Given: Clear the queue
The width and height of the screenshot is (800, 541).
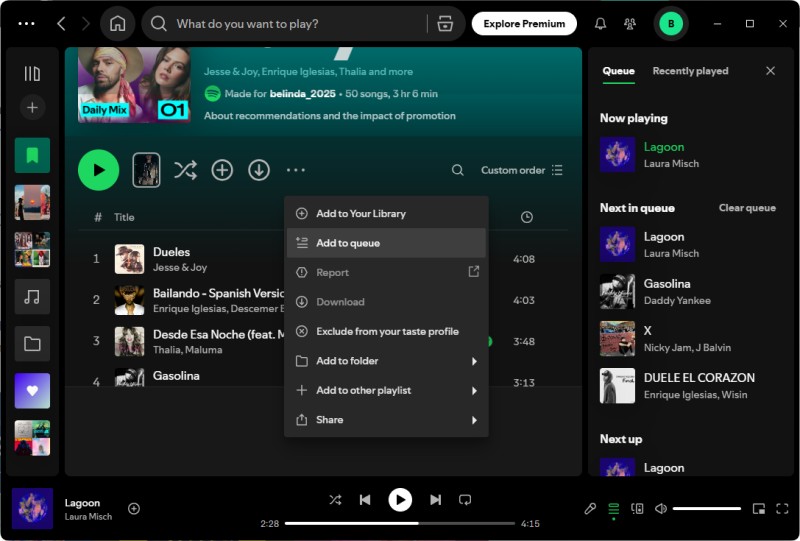Looking at the screenshot, I should pyautogui.click(x=747, y=208).
